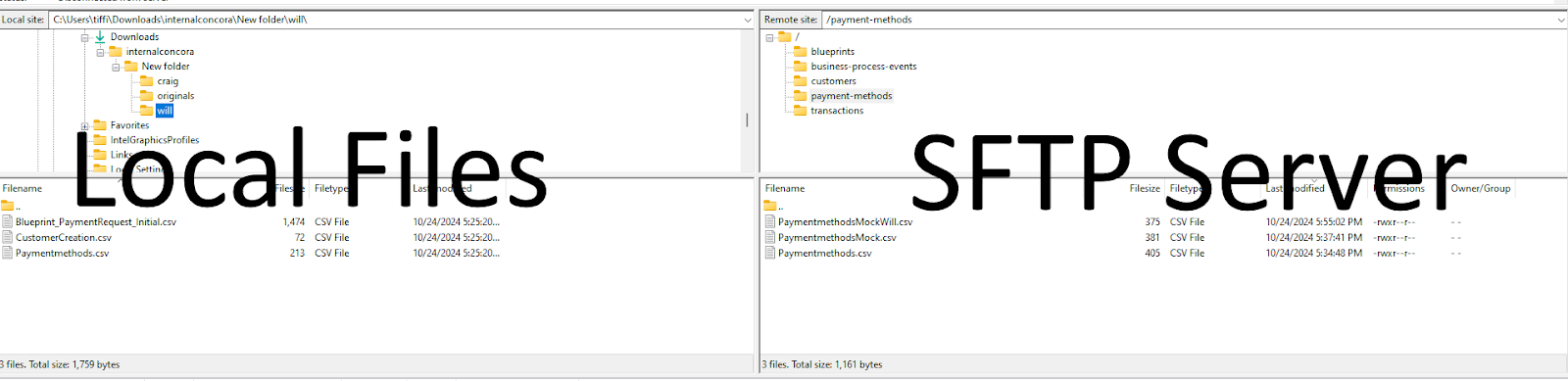The height and width of the screenshot is (381, 1568).
Task: Select the originals folder
Action: tap(175, 96)
